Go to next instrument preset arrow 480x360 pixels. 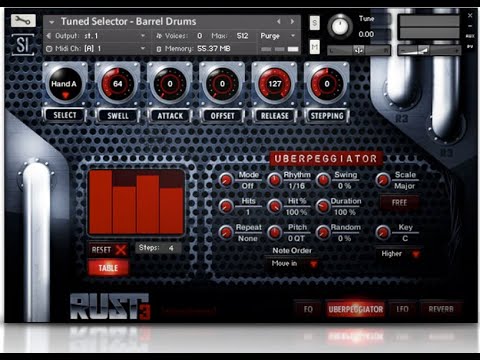coord(292,22)
